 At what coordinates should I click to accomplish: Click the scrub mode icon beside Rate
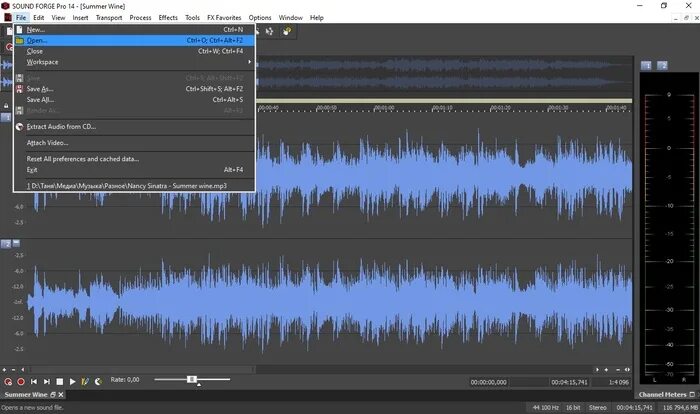(98, 381)
